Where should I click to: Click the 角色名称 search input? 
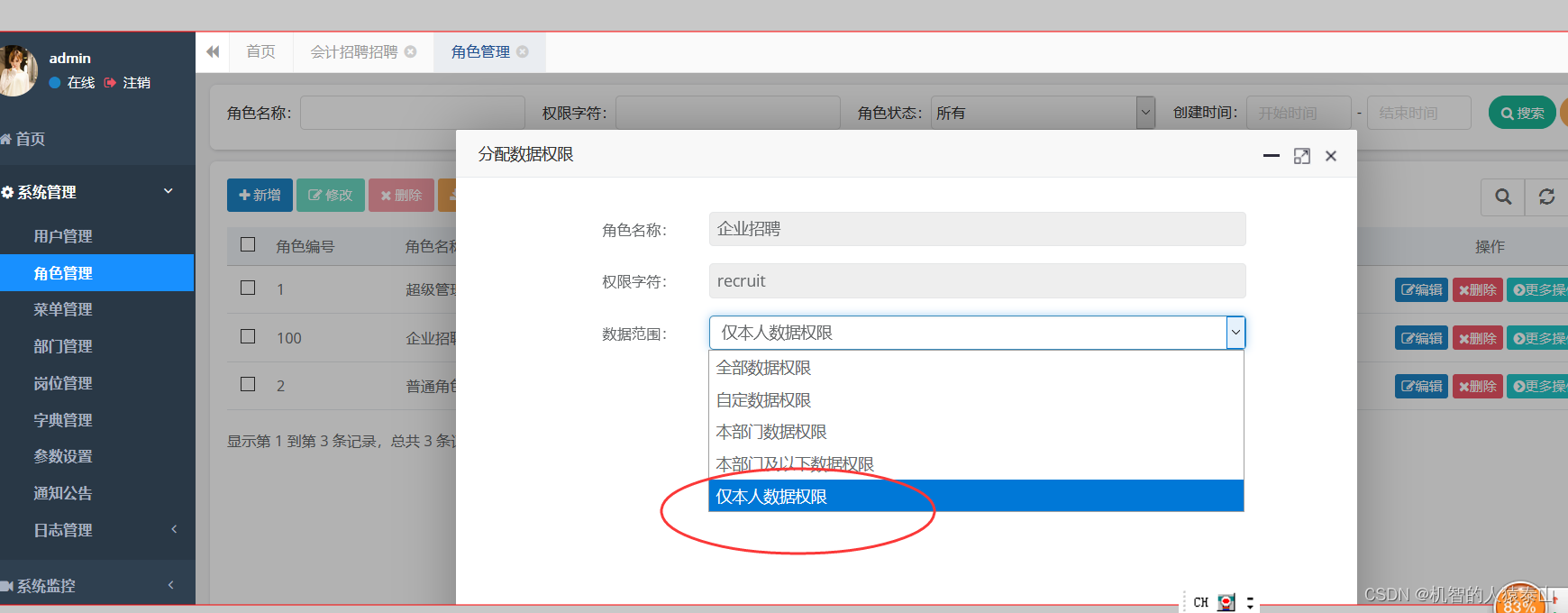413,113
